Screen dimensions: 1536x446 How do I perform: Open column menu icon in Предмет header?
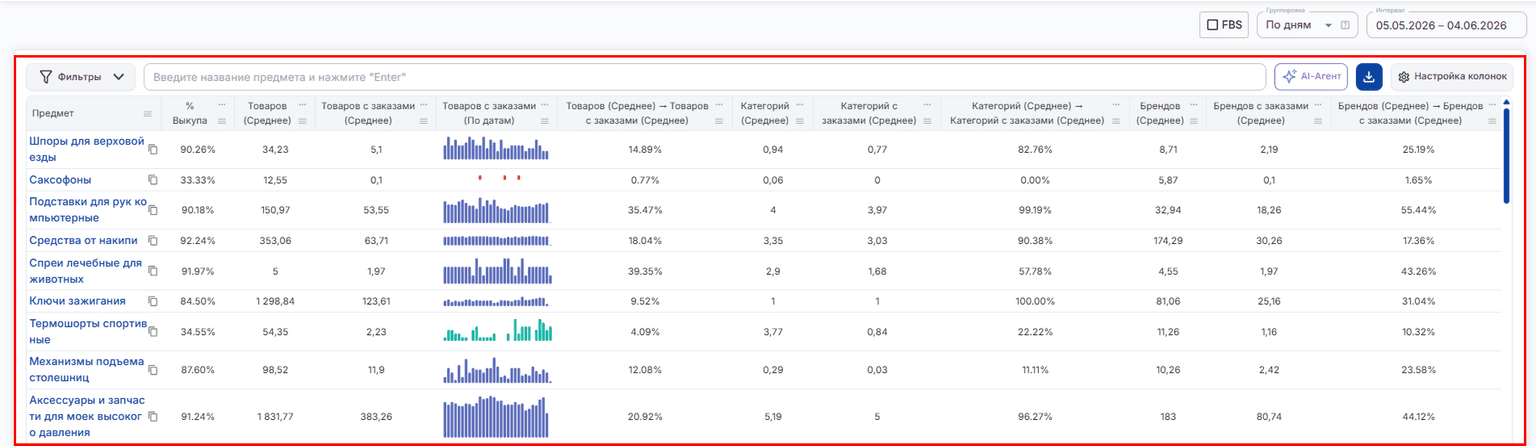pyautogui.click(x=148, y=113)
